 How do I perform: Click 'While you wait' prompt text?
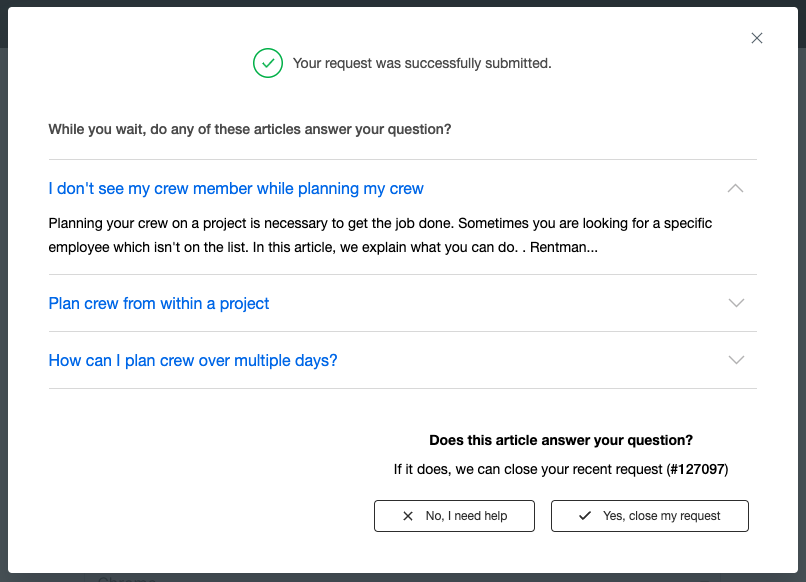click(x=250, y=129)
